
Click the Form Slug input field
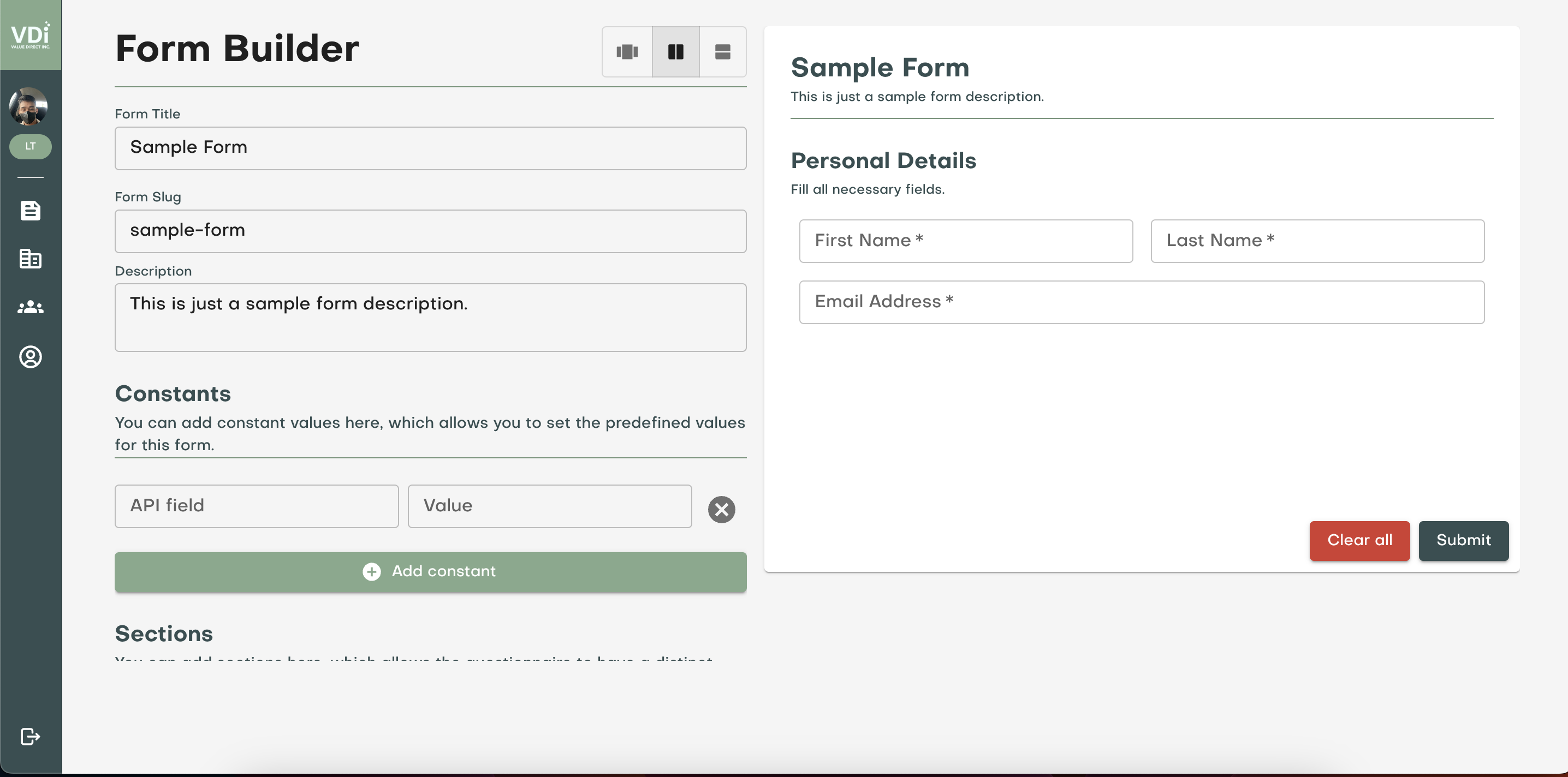pos(430,231)
